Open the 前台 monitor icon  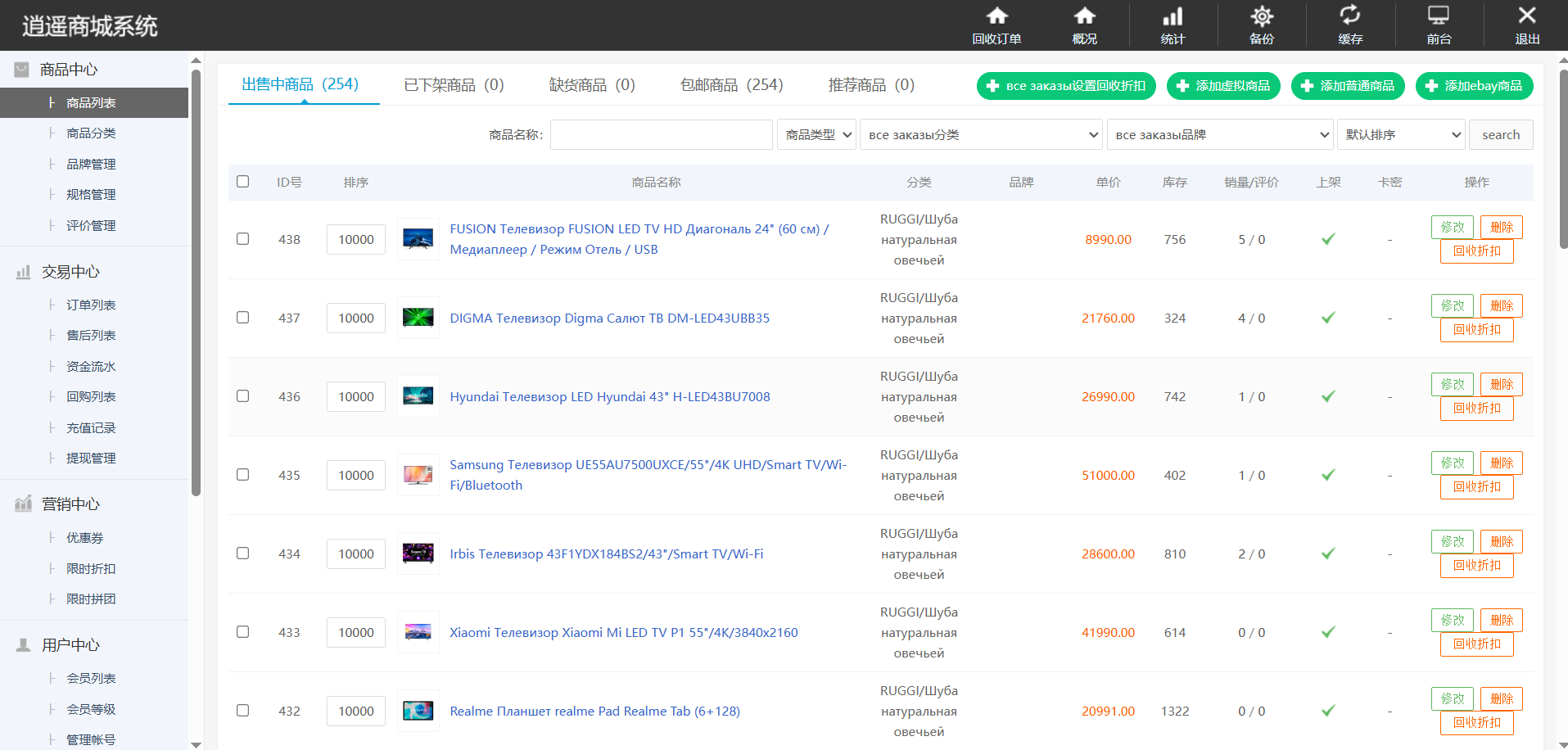(1438, 16)
